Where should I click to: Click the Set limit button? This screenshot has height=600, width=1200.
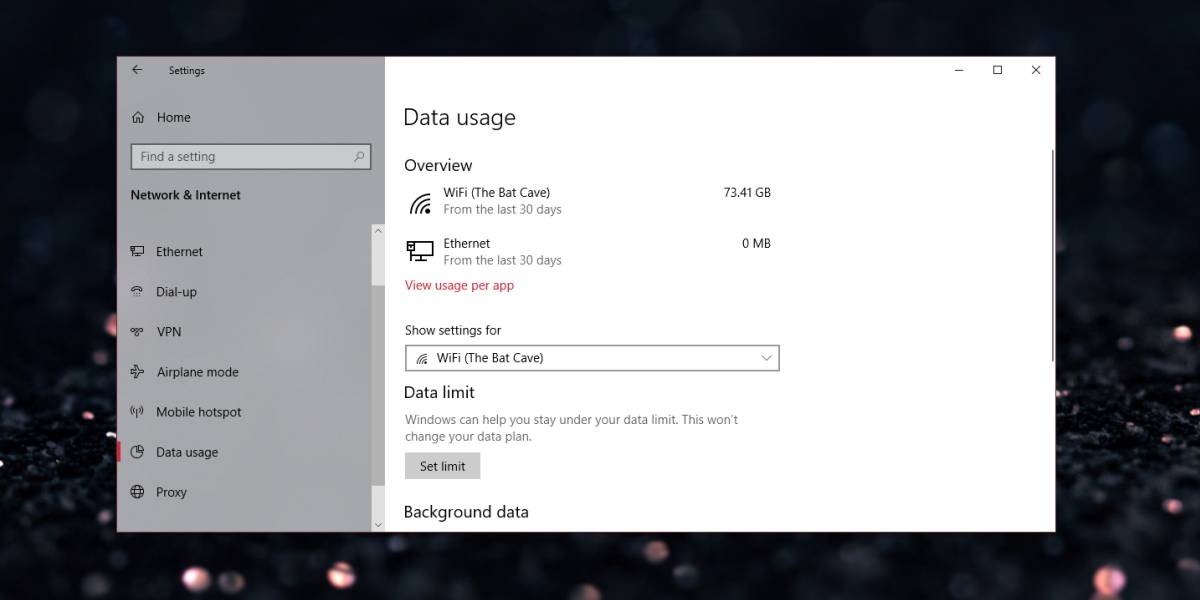pyautogui.click(x=442, y=466)
